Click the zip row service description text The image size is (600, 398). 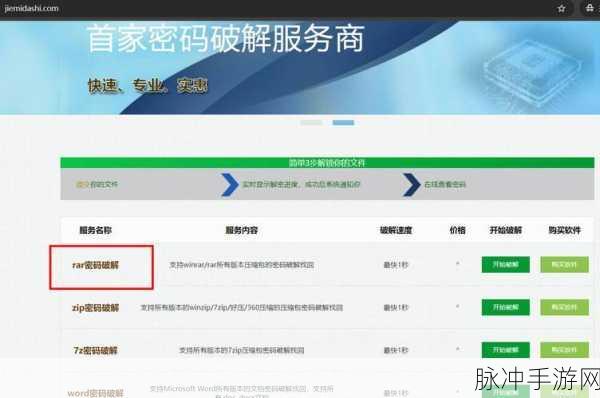coord(242,307)
